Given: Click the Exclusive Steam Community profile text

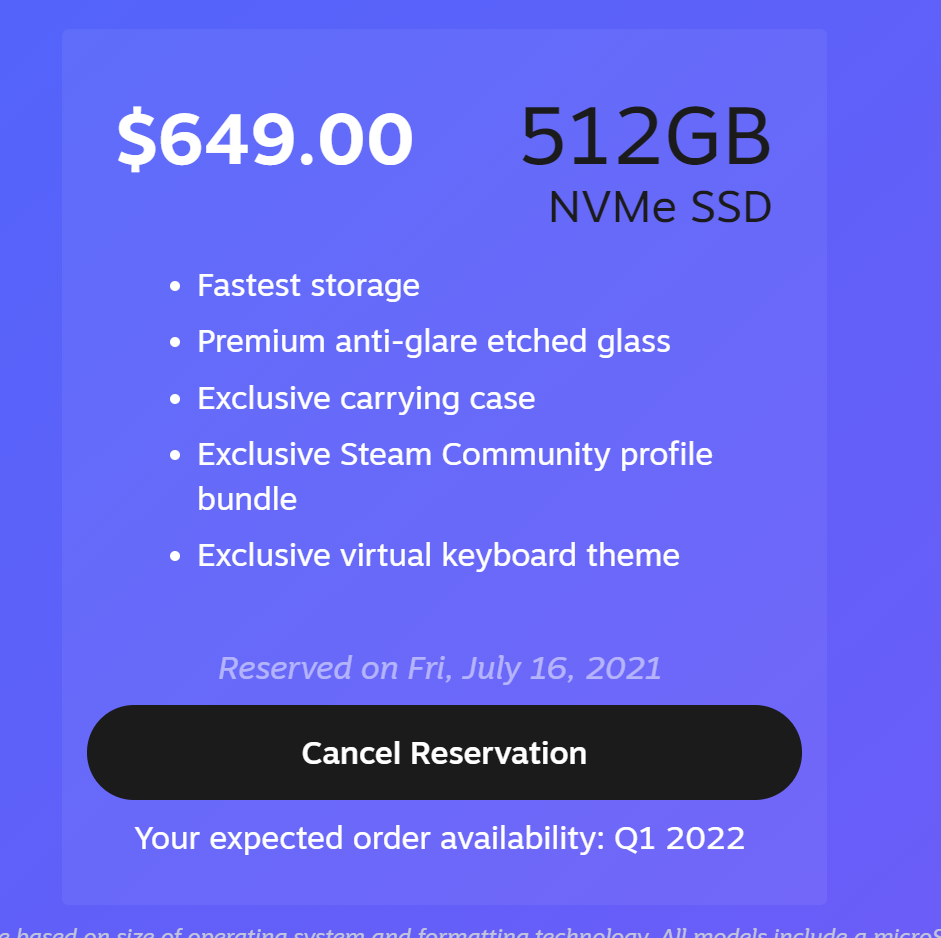Looking at the screenshot, I should click(454, 454).
